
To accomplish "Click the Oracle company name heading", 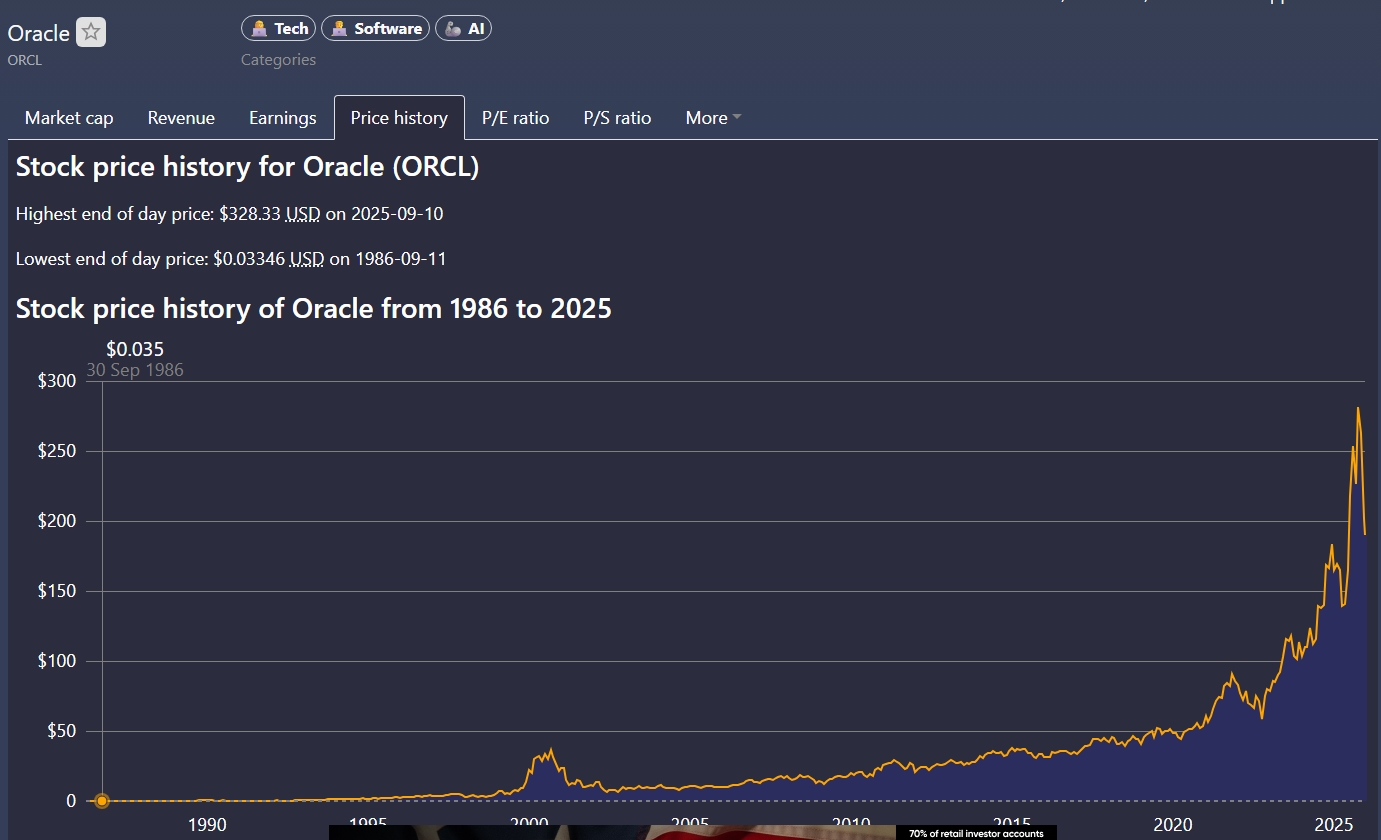I will click(x=39, y=33).
